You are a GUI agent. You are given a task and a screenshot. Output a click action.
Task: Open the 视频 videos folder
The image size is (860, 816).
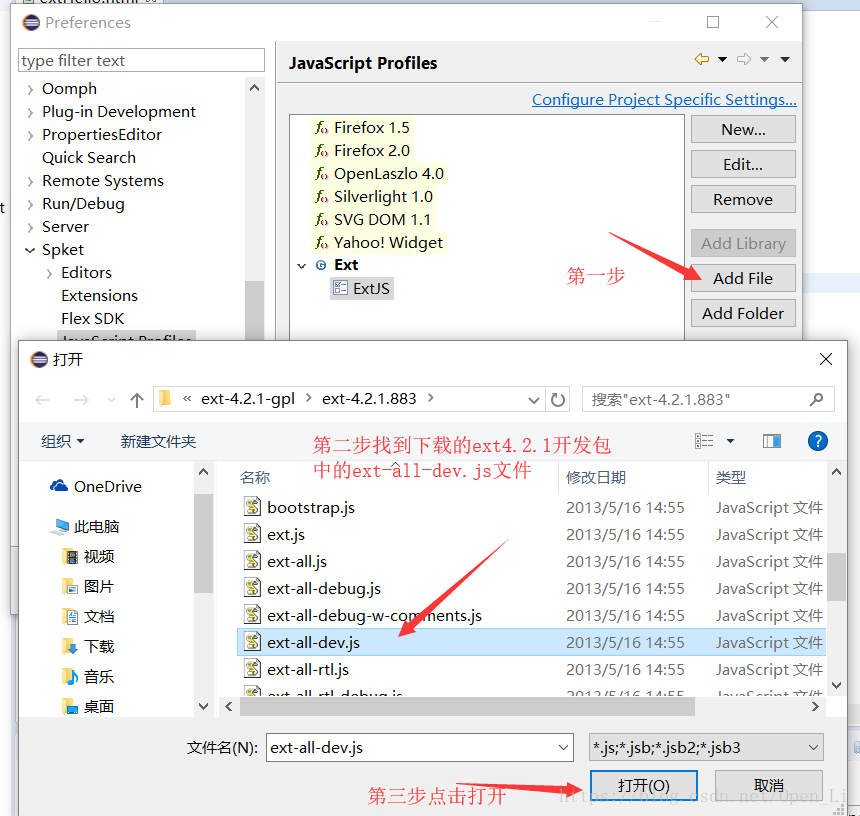[x=88, y=557]
